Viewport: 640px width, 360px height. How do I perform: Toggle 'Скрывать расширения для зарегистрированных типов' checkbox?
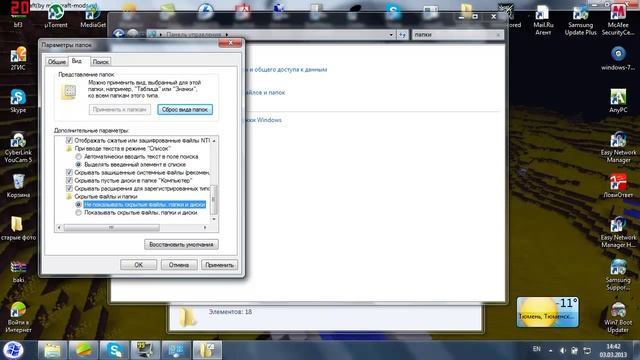(69, 189)
